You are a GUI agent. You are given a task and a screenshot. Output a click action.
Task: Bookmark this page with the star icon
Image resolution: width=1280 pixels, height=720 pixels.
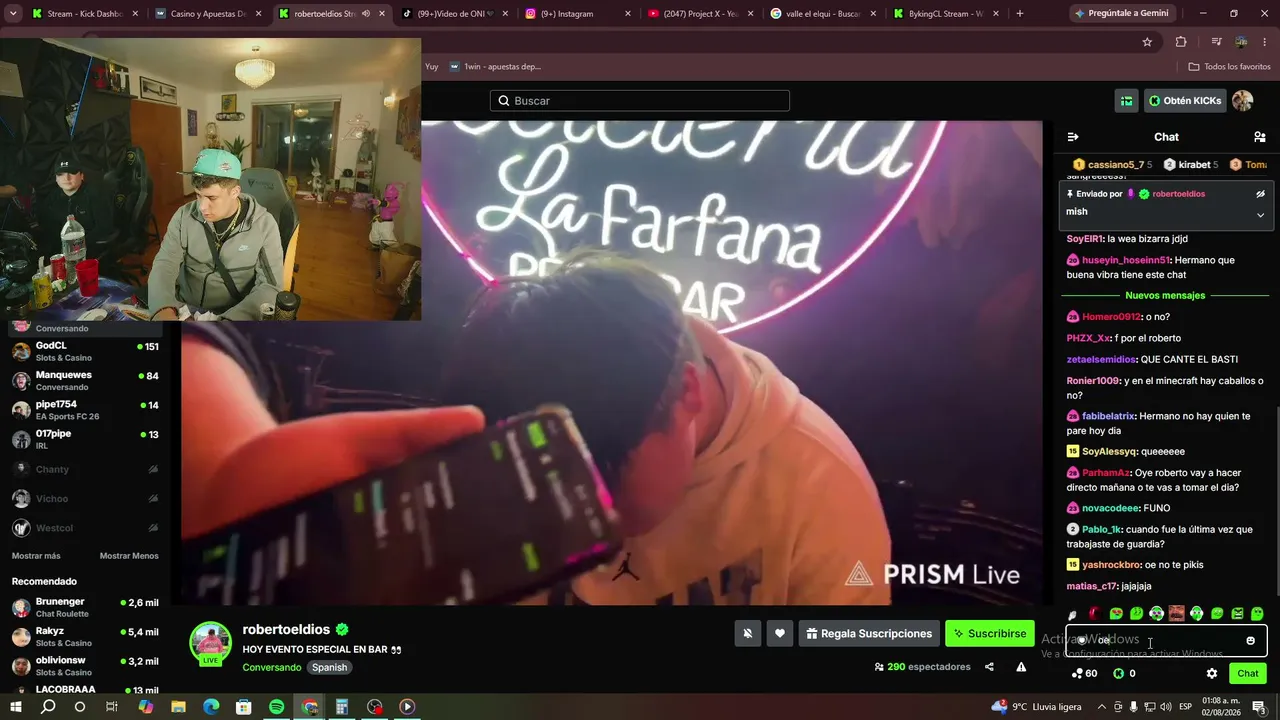[x=1147, y=42]
